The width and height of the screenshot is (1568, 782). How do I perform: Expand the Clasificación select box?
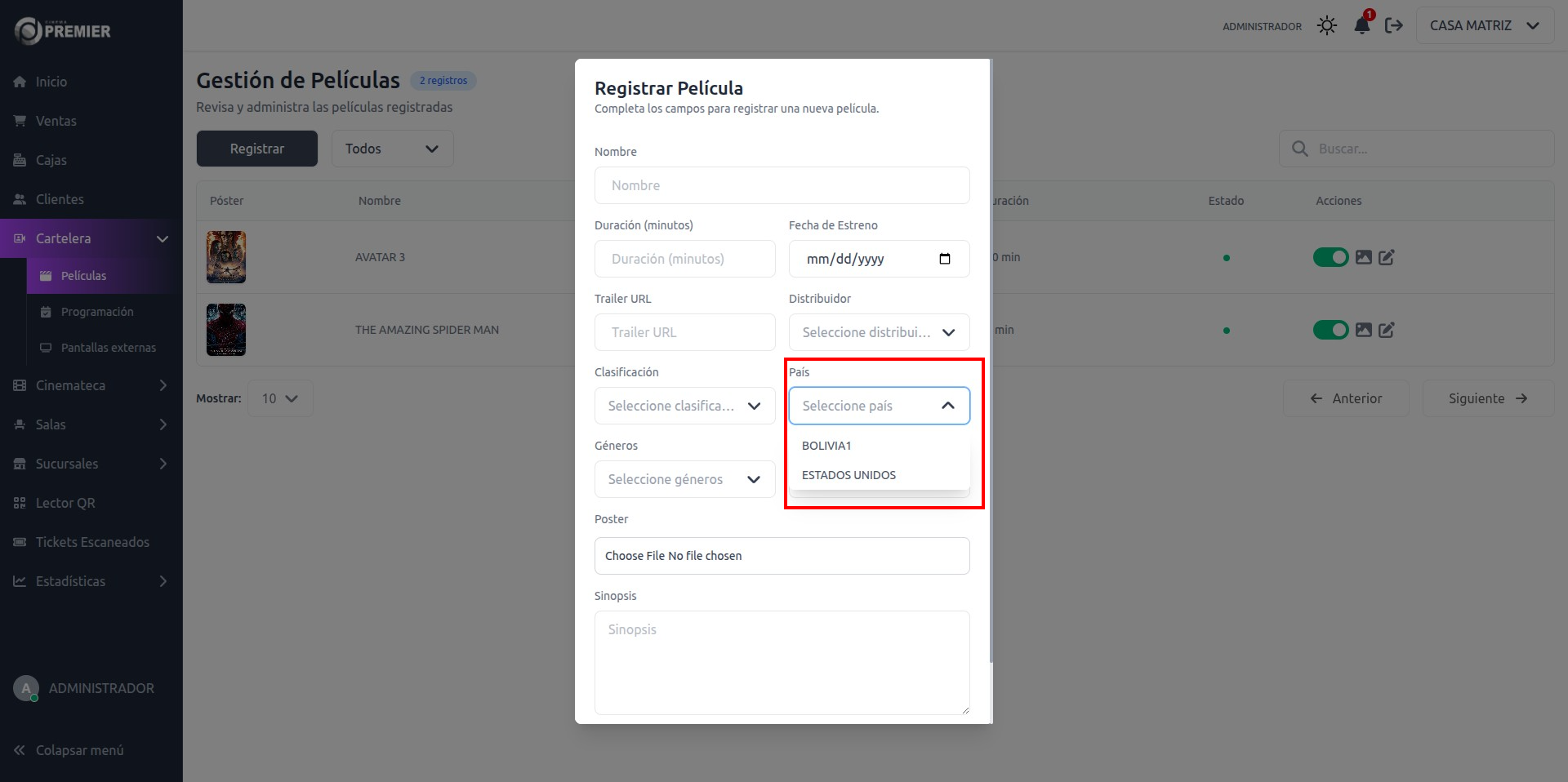[x=684, y=406]
